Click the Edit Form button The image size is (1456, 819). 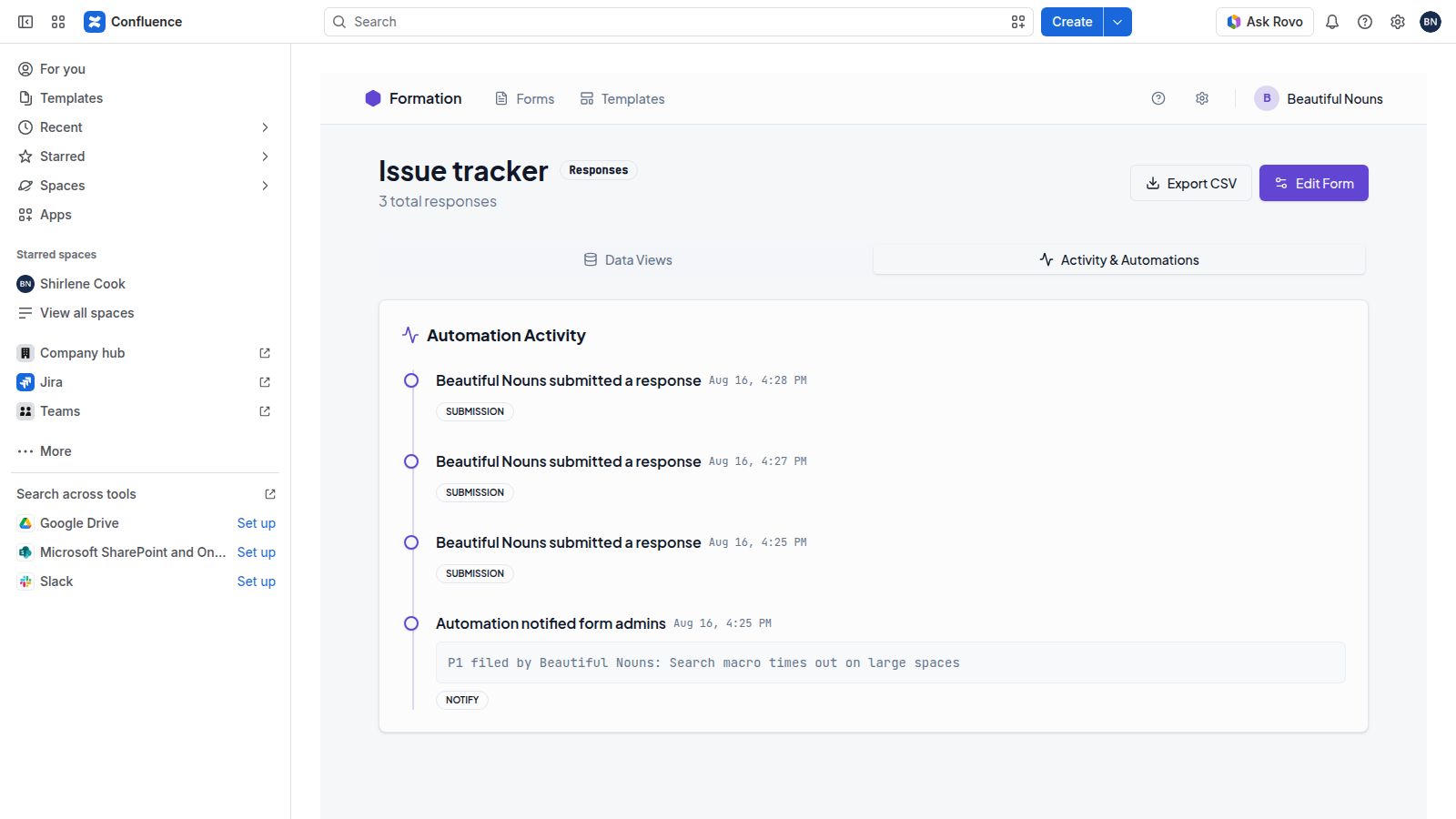(1314, 183)
